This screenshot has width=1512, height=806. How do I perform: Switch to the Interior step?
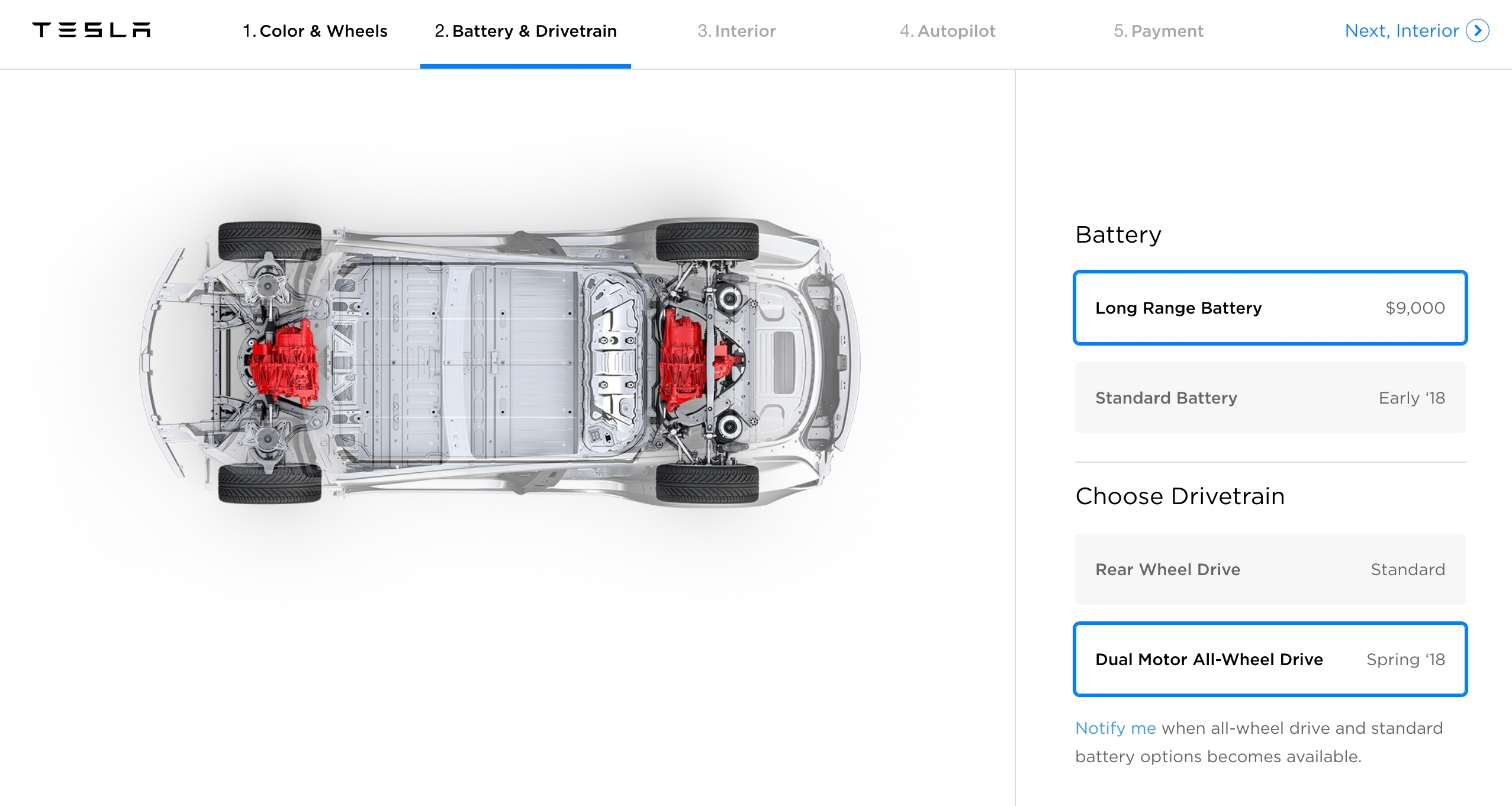point(736,31)
